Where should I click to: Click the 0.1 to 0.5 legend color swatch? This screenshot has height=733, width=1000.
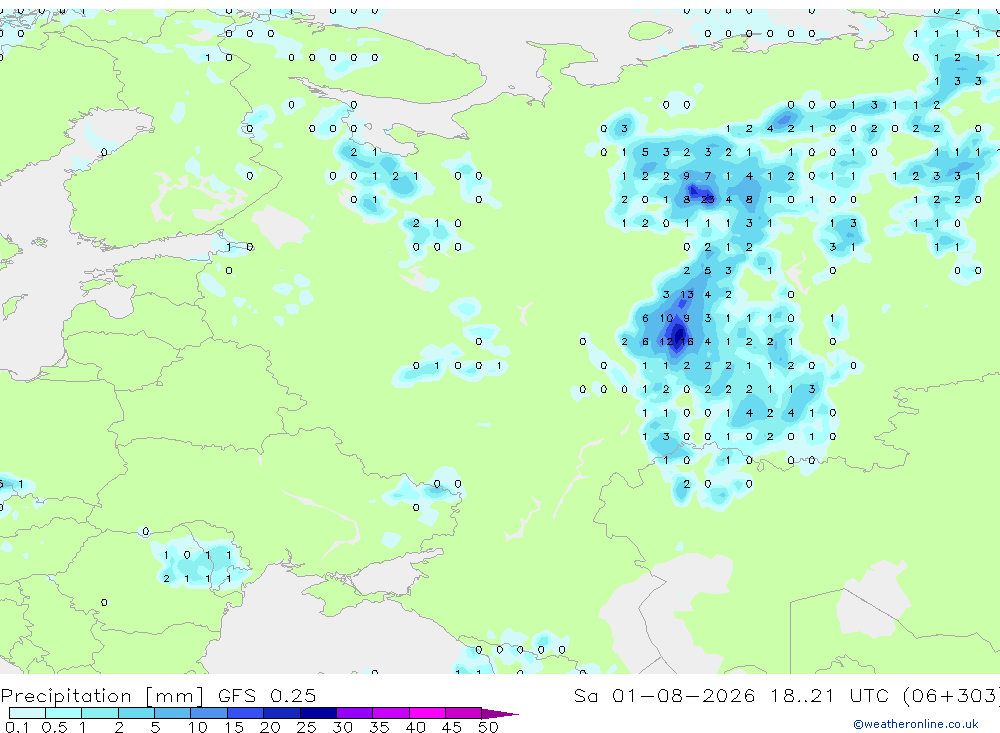[27, 713]
